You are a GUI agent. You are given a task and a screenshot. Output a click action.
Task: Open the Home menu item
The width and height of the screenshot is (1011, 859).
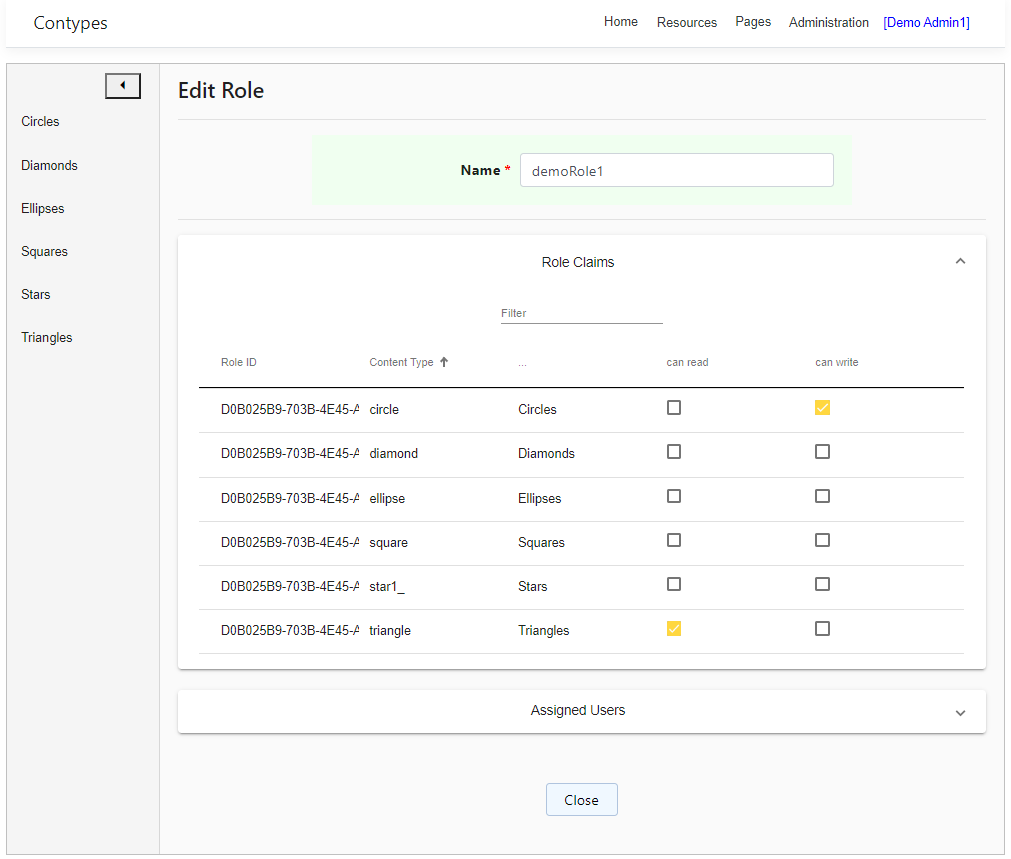pyautogui.click(x=621, y=21)
